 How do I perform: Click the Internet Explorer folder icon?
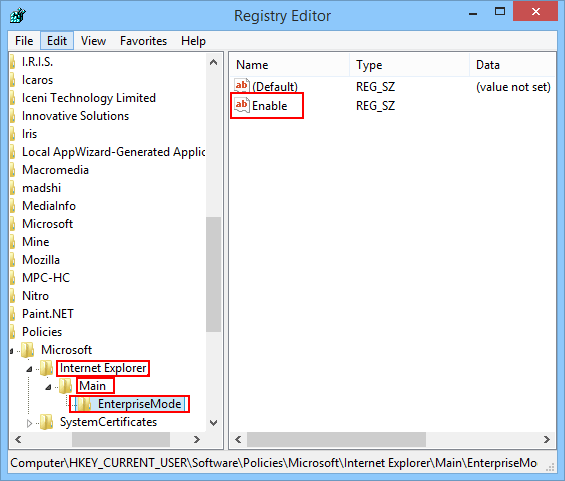click(46, 368)
